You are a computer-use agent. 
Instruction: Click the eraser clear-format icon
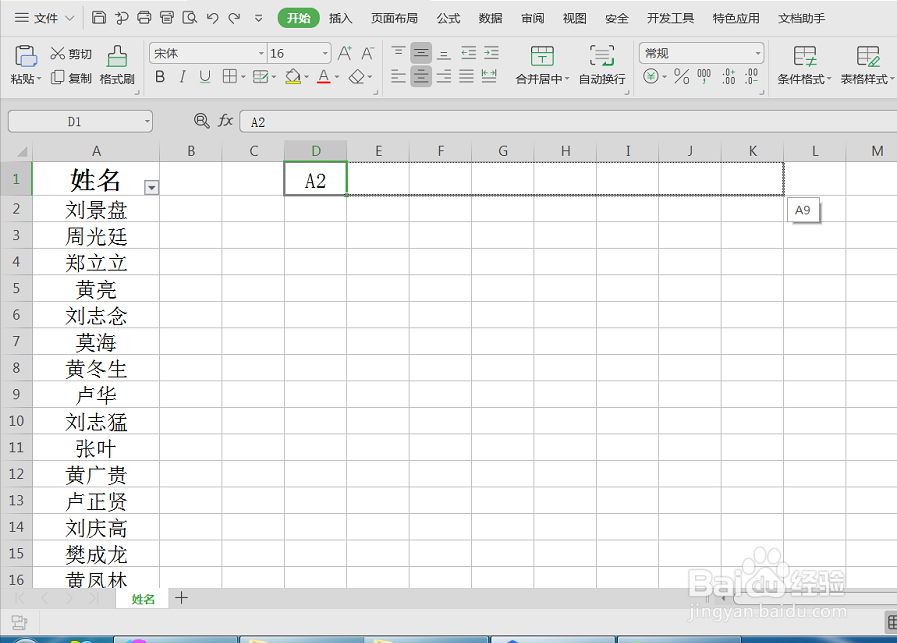[x=356, y=77]
